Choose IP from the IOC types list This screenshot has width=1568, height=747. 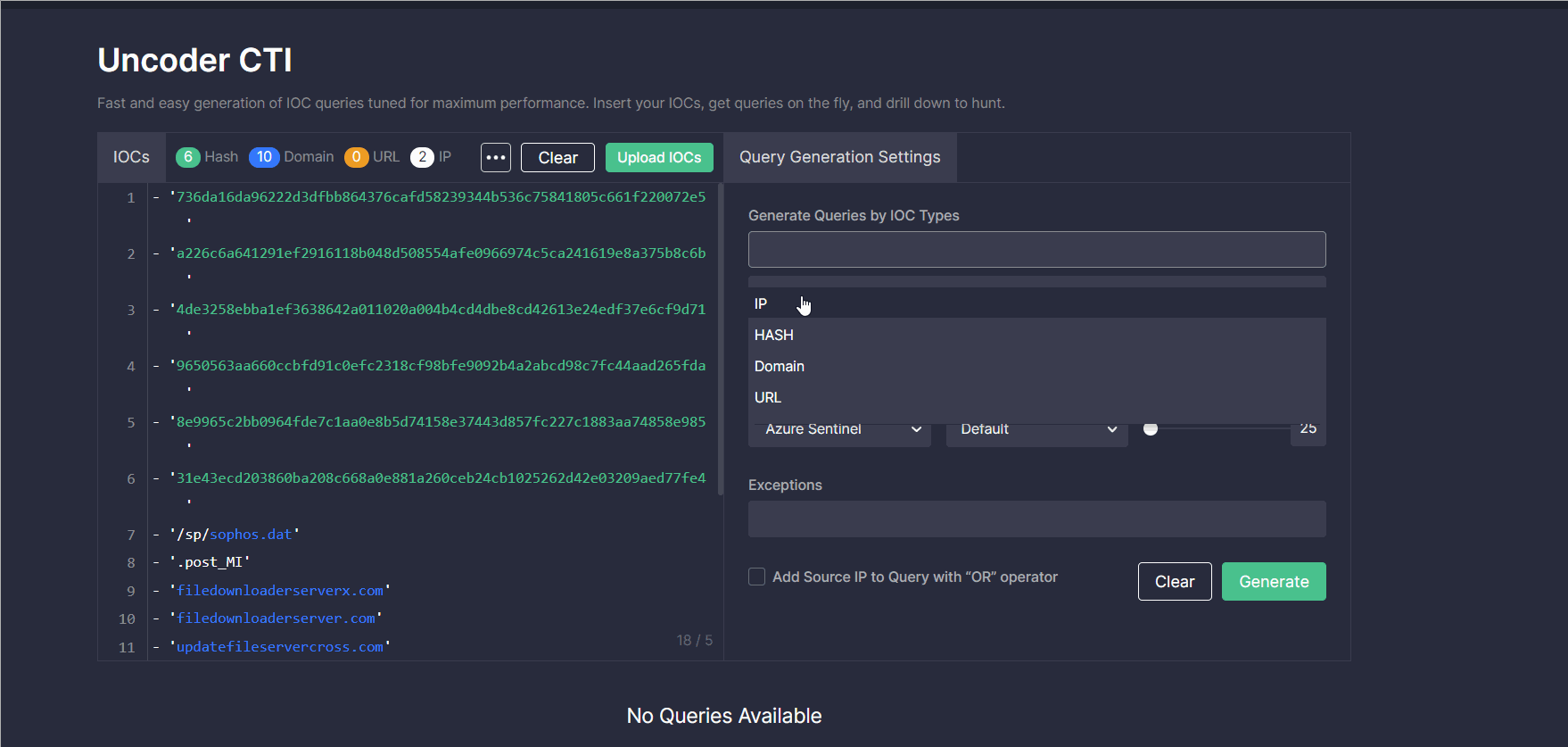click(x=761, y=304)
